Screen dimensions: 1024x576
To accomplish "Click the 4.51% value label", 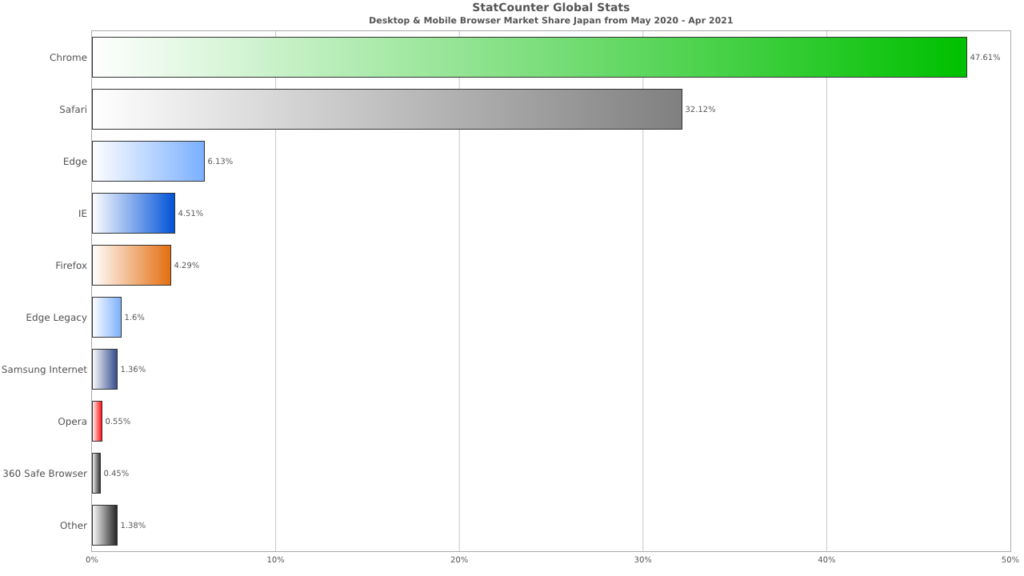I will tap(191, 213).
